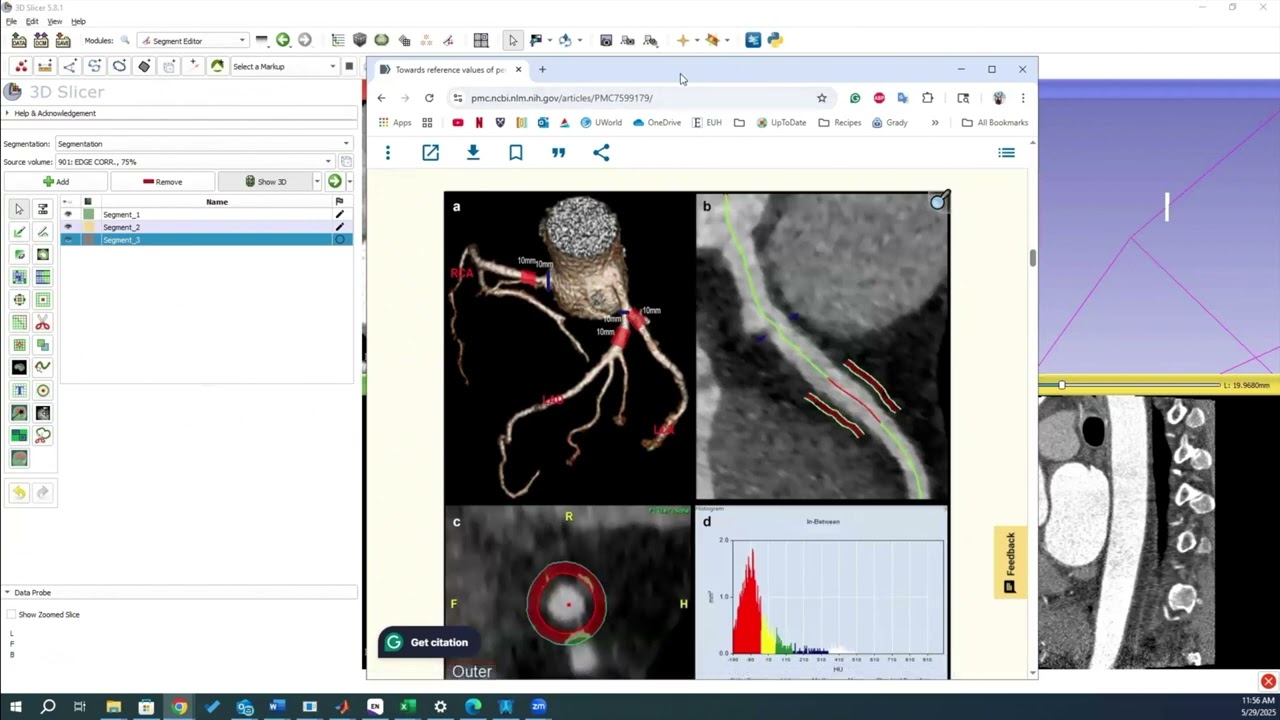Click the screenshot capture camera icon
1280x720 pixels.
click(x=606, y=40)
